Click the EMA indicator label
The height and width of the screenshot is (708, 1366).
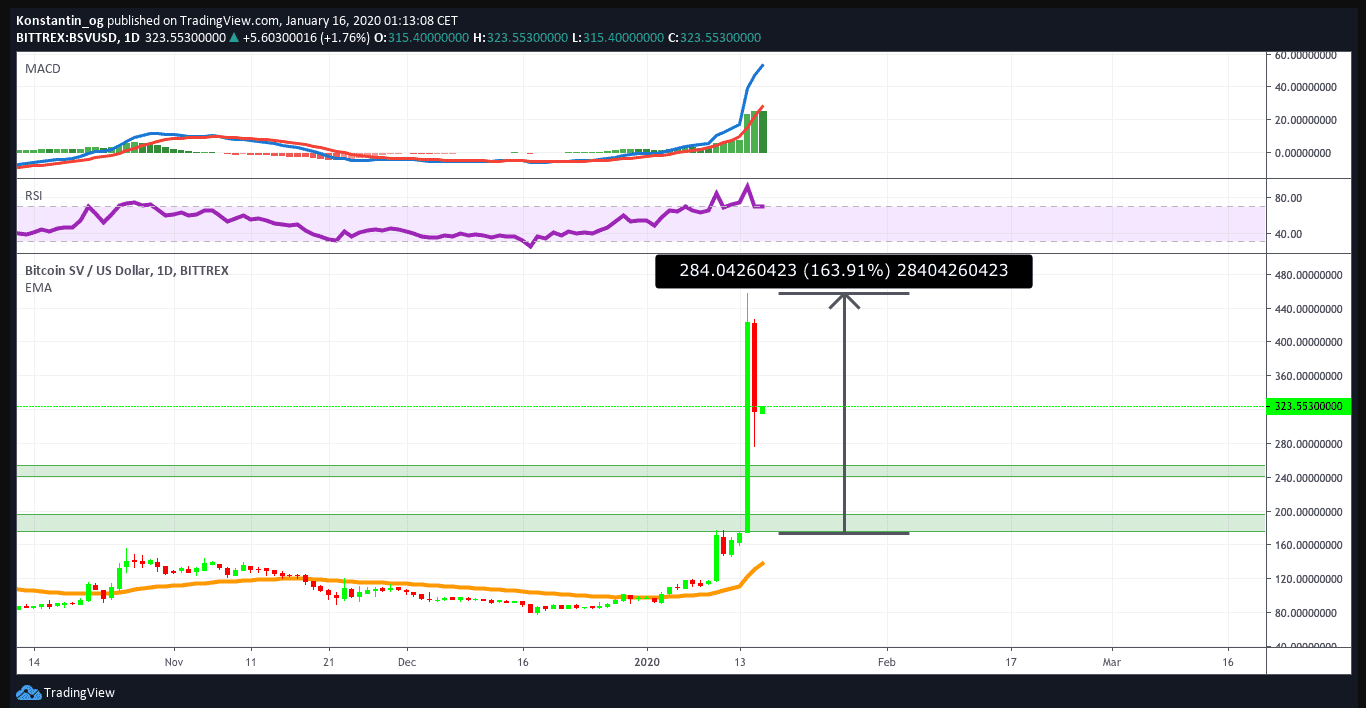38,288
